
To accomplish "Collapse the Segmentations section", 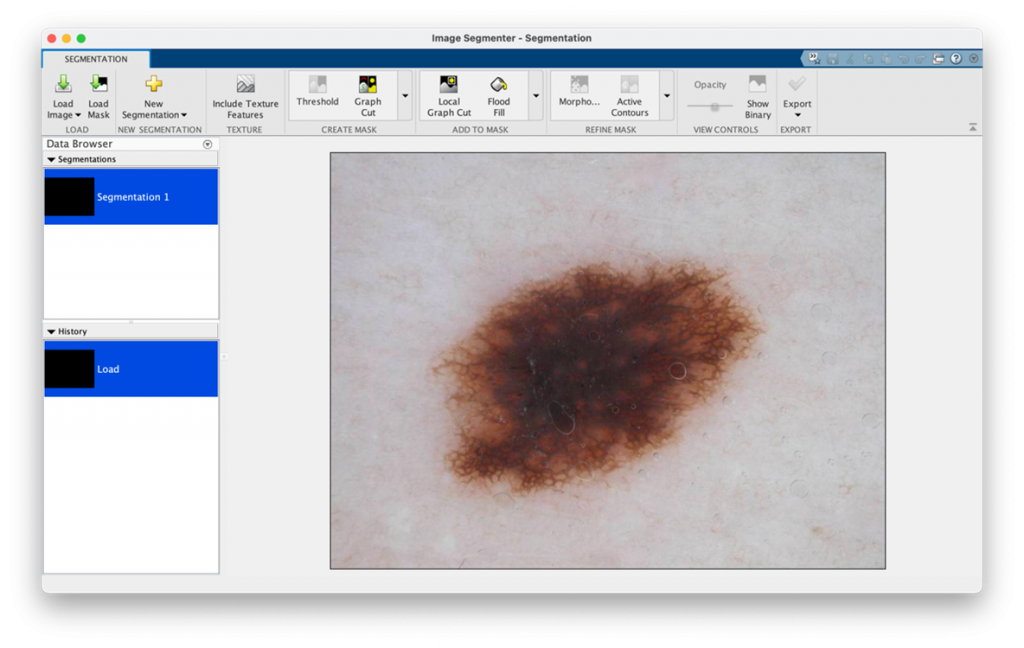I will [x=52, y=160].
